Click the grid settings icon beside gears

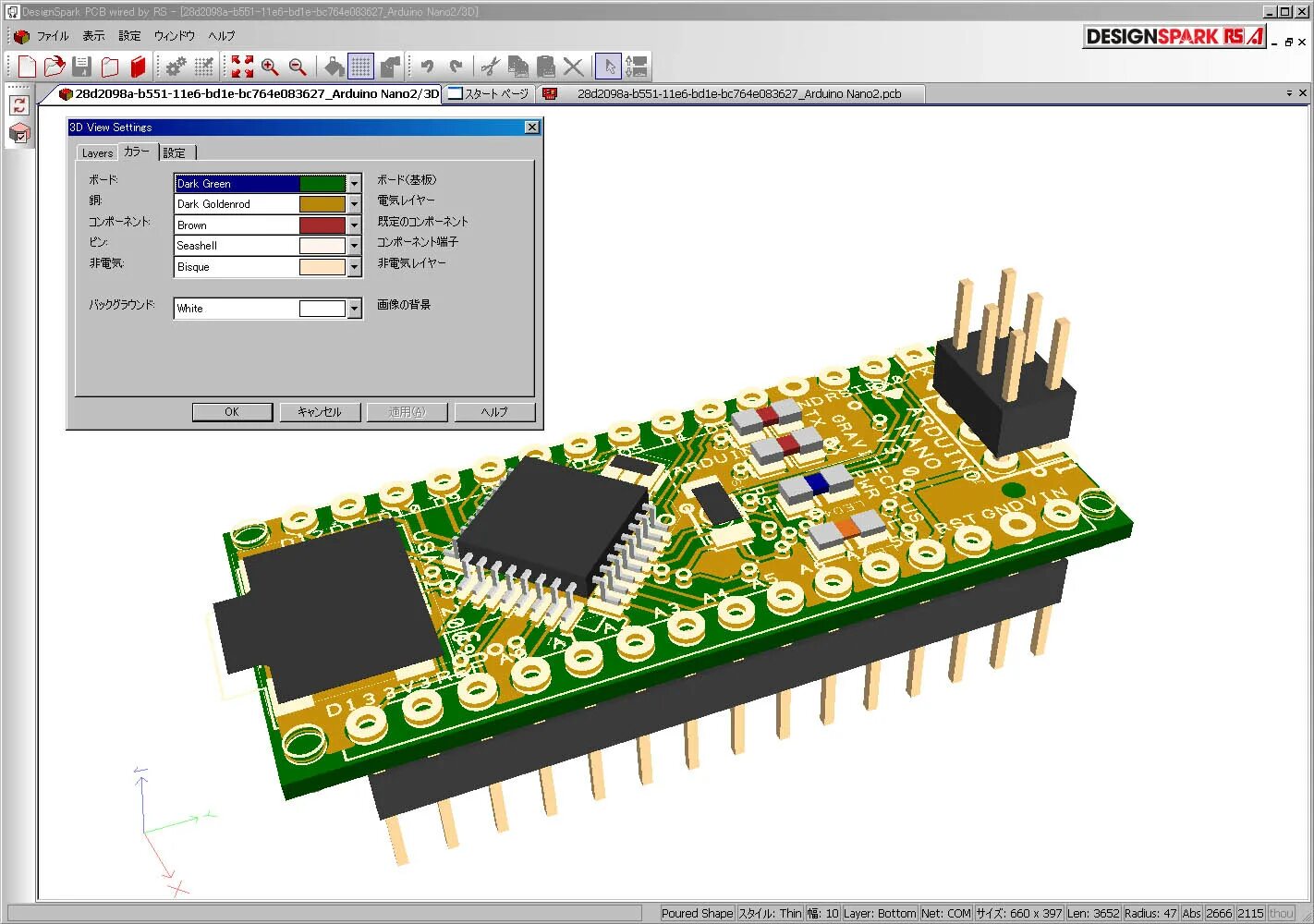point(204,67)
